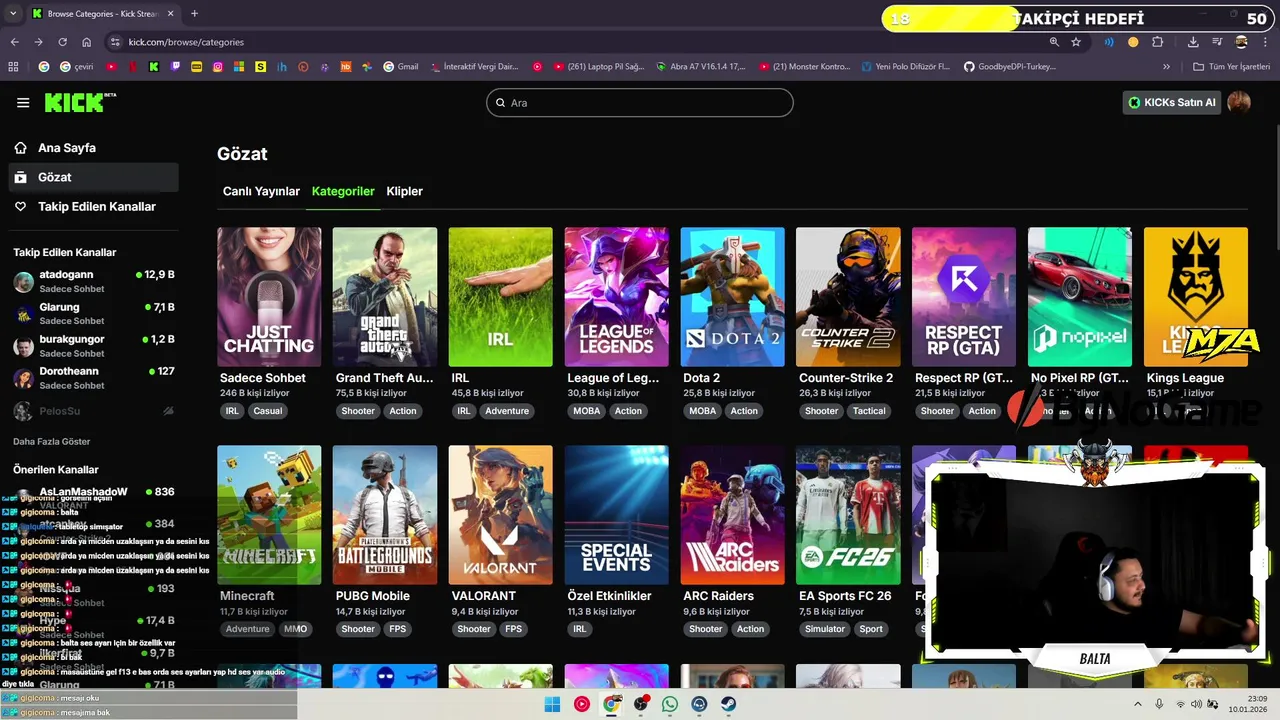
Task: Bookmark this page with the star icon
Action: (x=1076, y=42)
